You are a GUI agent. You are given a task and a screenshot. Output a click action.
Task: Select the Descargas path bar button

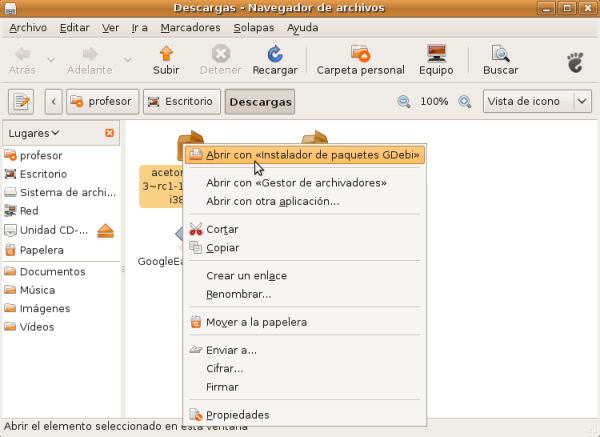pos(259,101)
